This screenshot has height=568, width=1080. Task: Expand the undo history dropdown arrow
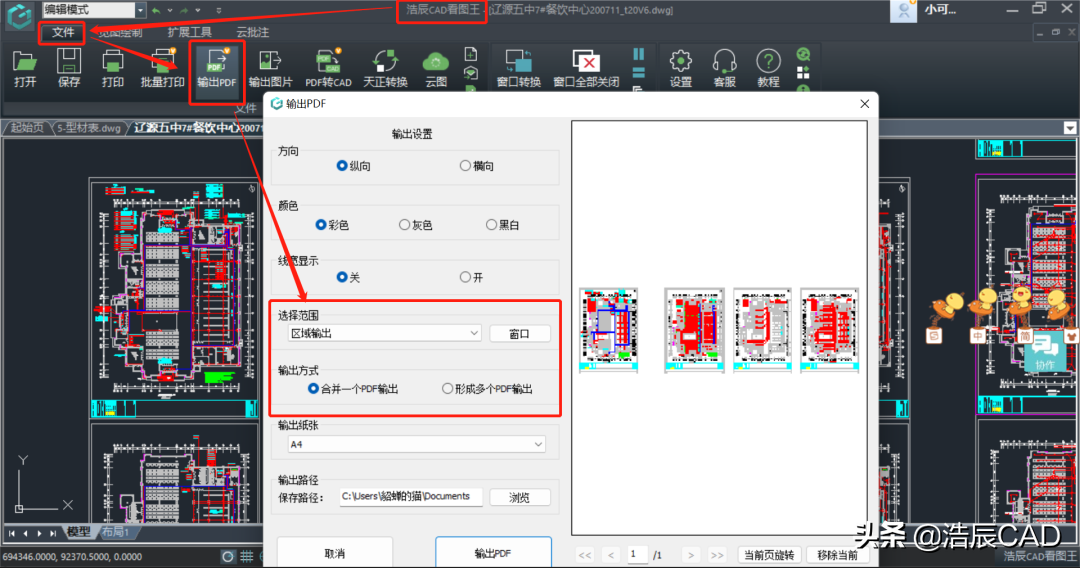[x=170, y=10]
